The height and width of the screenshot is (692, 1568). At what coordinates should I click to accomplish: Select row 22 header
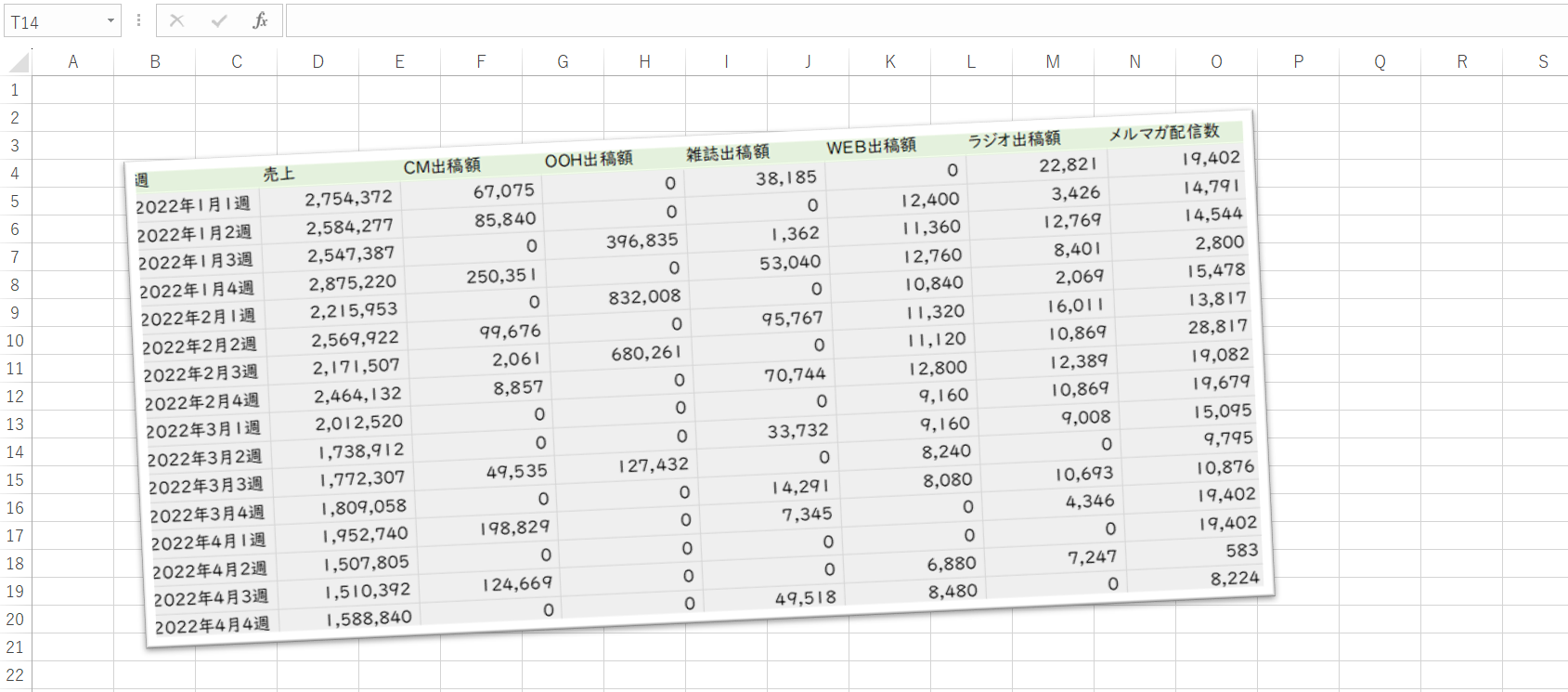coord(15,675)
